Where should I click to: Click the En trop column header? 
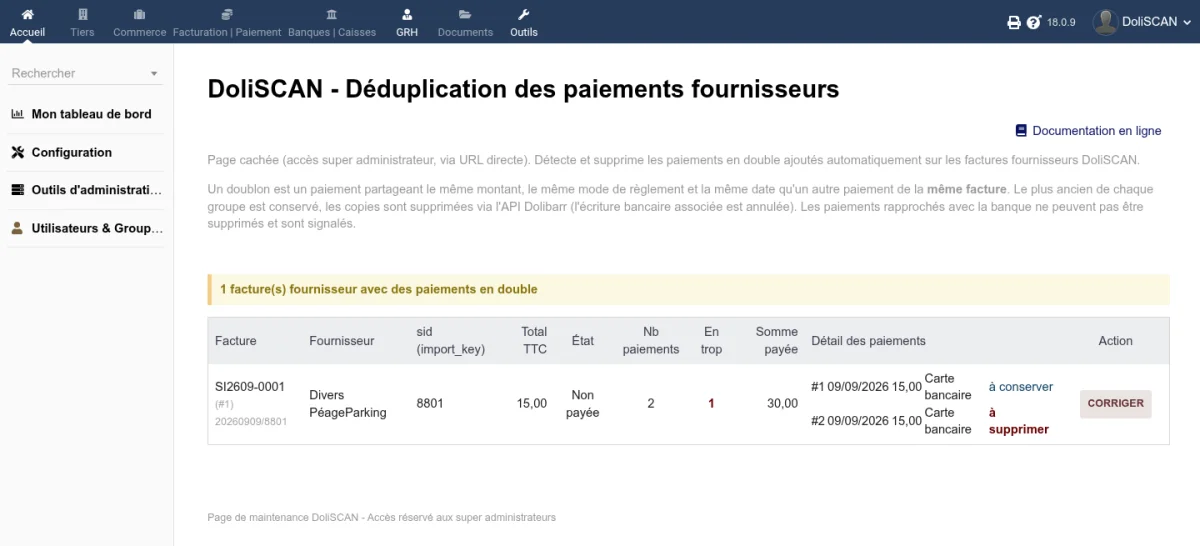(x=711, y=341)
